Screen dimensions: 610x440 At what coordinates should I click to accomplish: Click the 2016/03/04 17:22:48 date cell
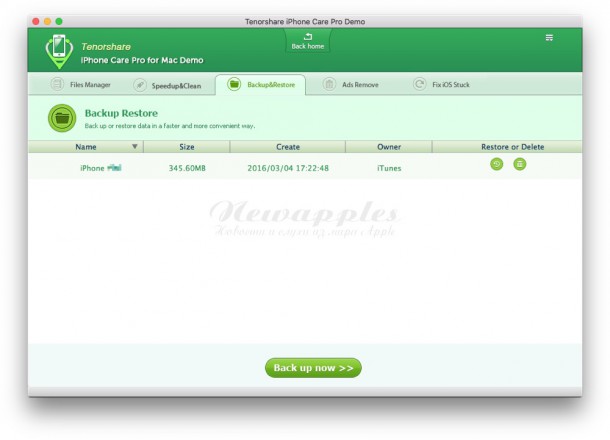288,168
